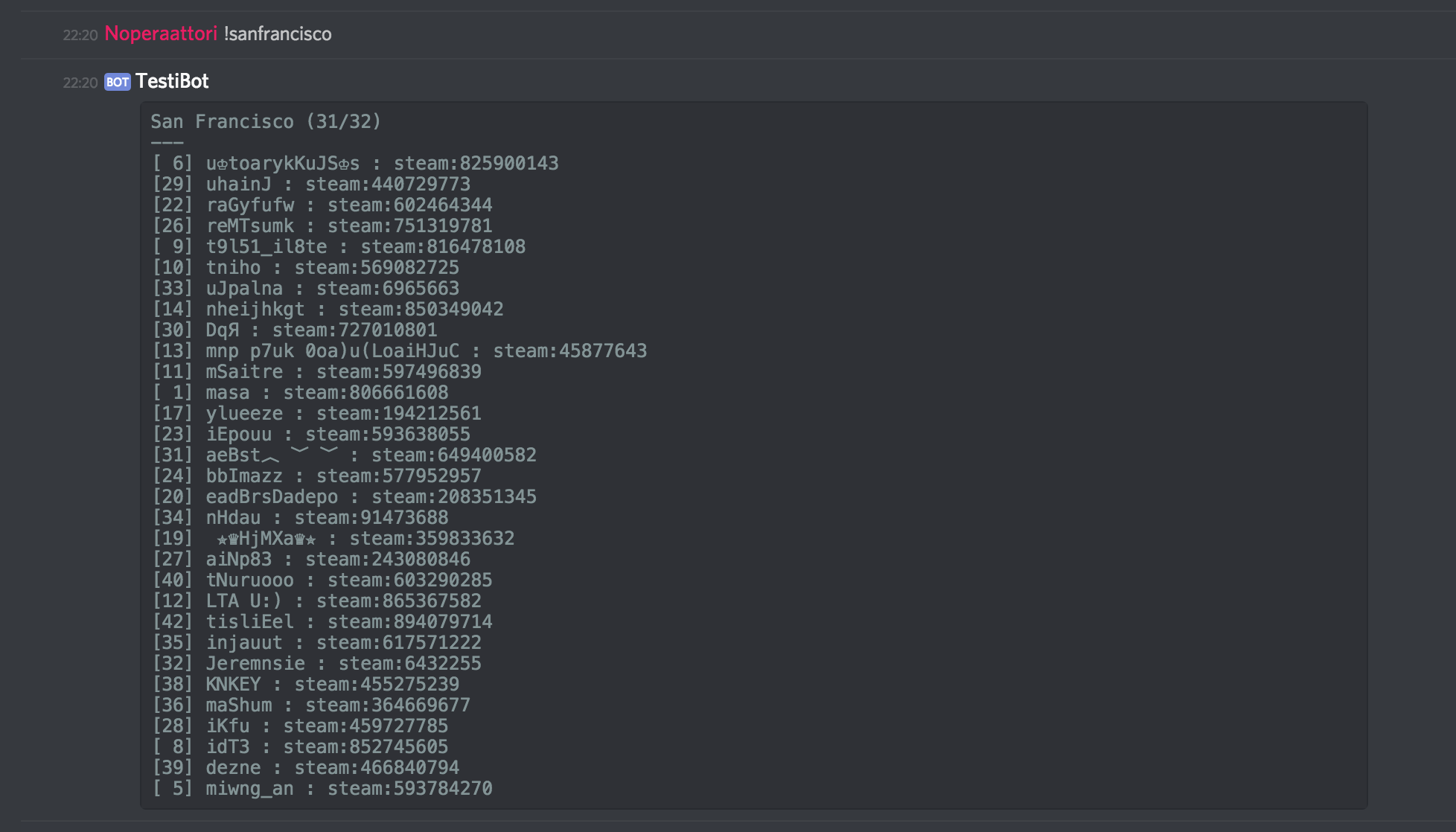
Task: Click the masa player entry
Action: pyautogui.click(x=226, y=392)
